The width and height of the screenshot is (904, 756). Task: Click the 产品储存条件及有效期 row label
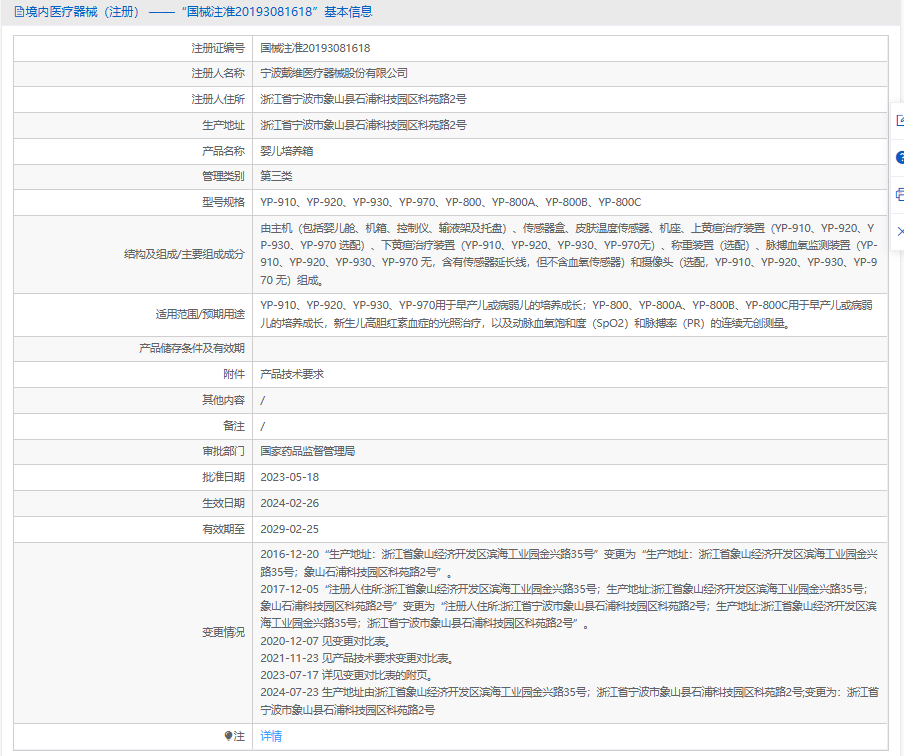coord(192,348)
